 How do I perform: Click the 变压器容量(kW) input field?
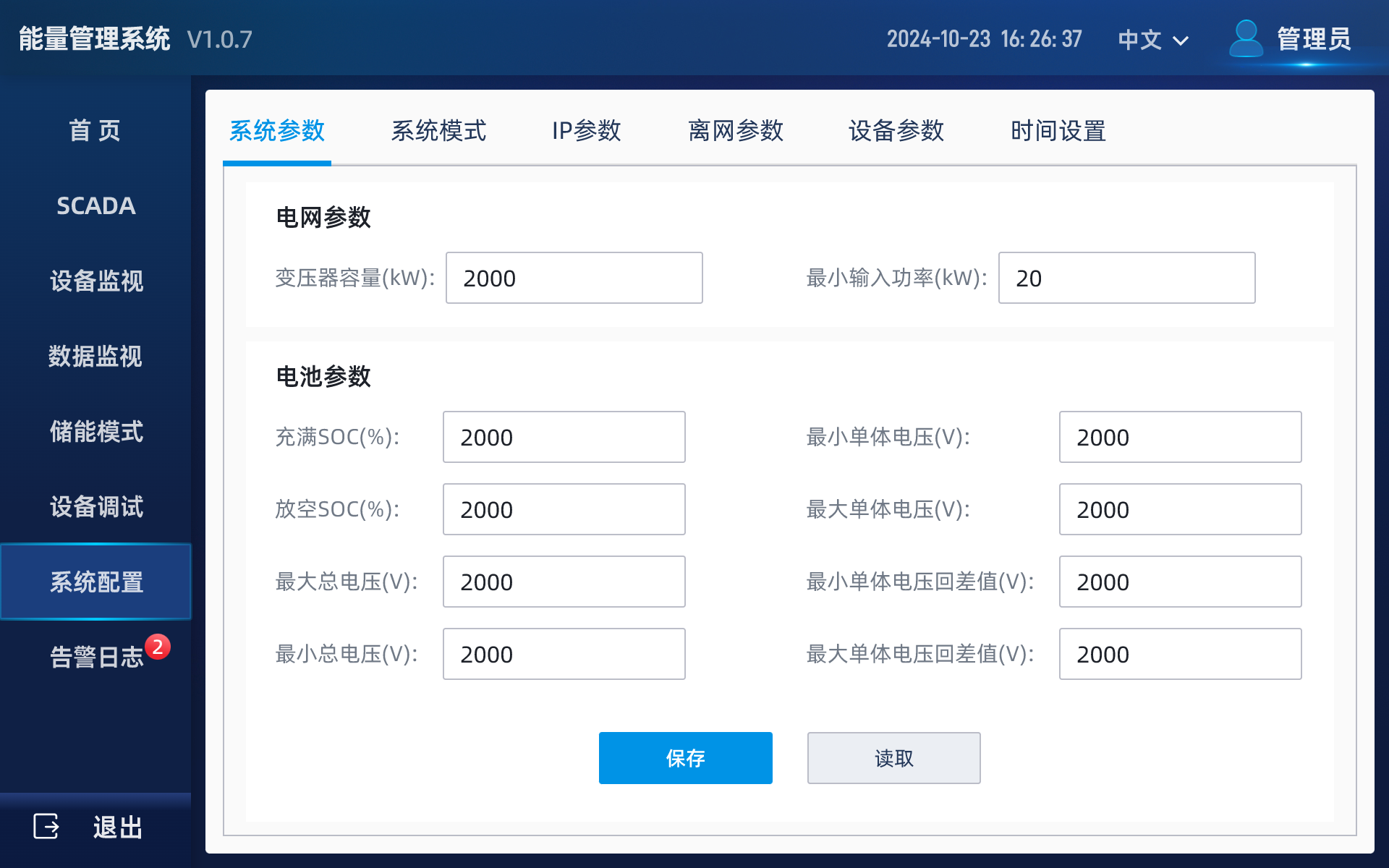click(x=574, y=278)
